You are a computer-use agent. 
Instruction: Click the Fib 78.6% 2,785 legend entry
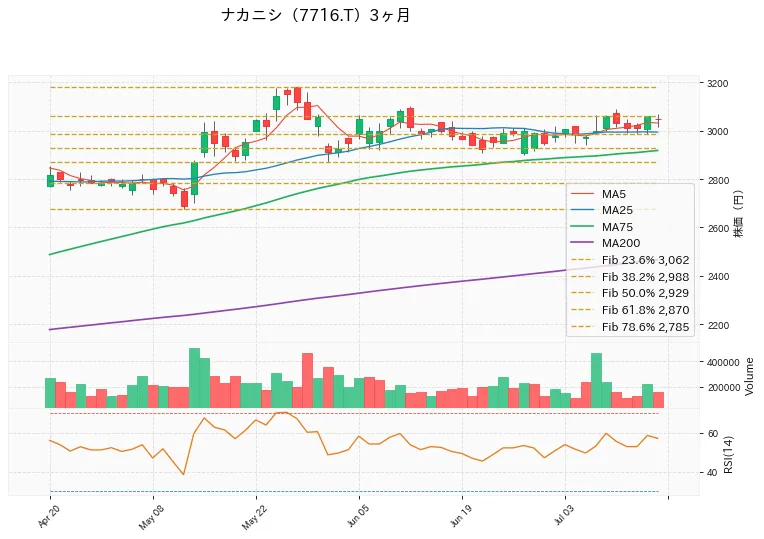630,327
